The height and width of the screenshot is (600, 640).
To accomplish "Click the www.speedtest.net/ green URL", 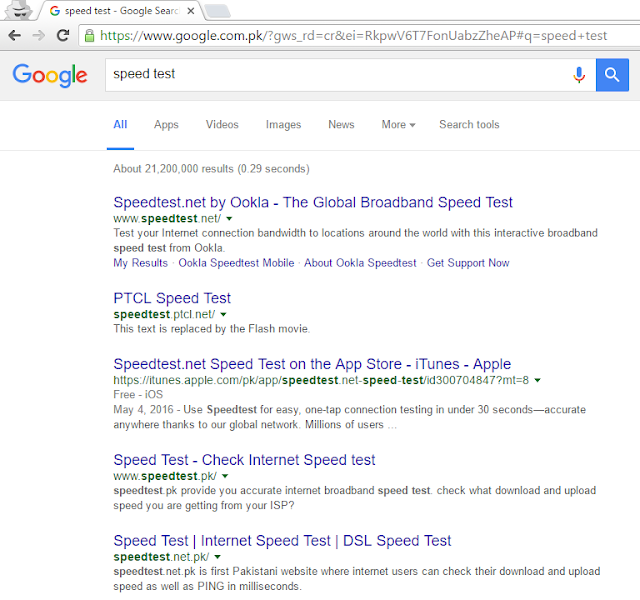I will pos(167,219).
